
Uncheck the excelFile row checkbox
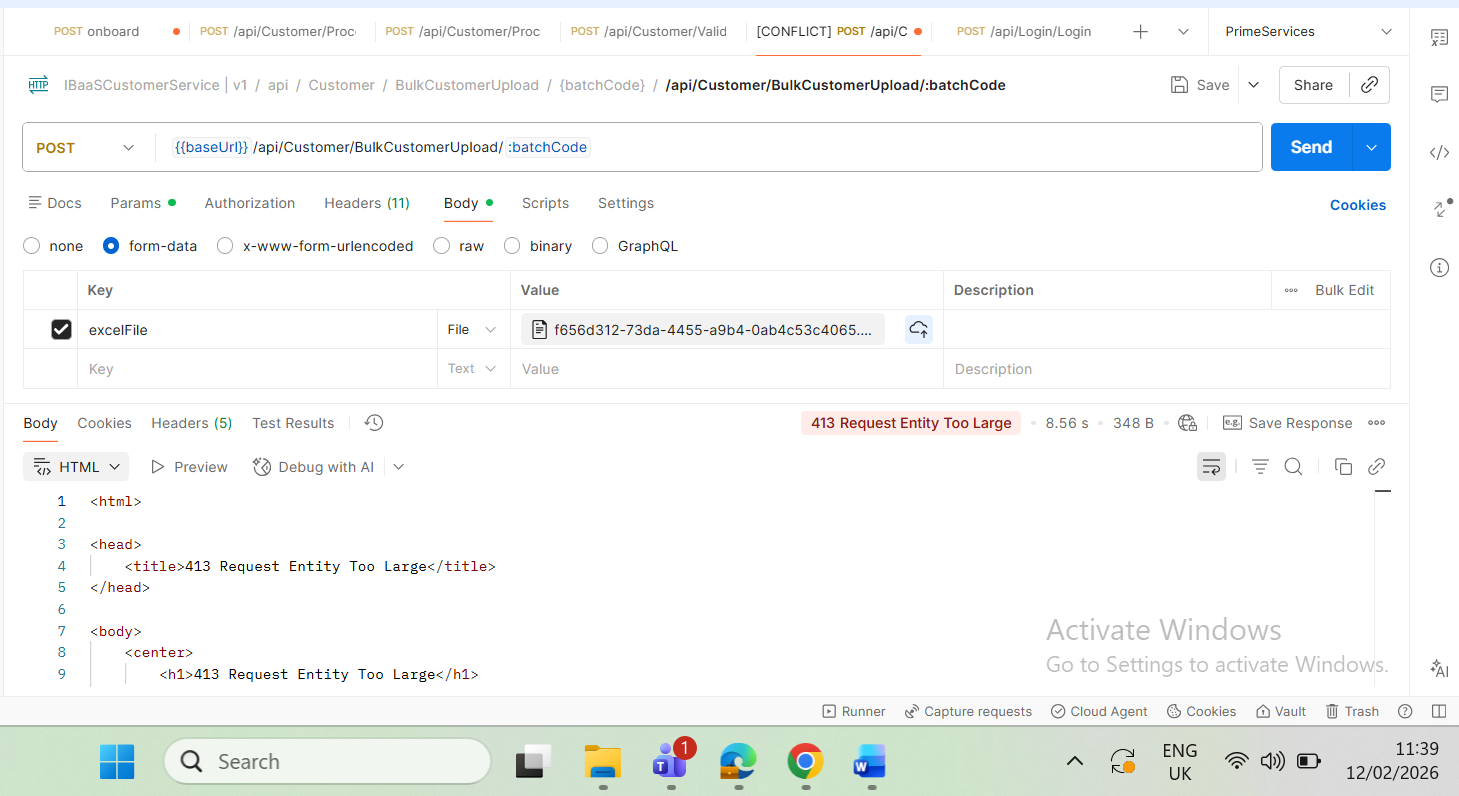tap(61, 329)
